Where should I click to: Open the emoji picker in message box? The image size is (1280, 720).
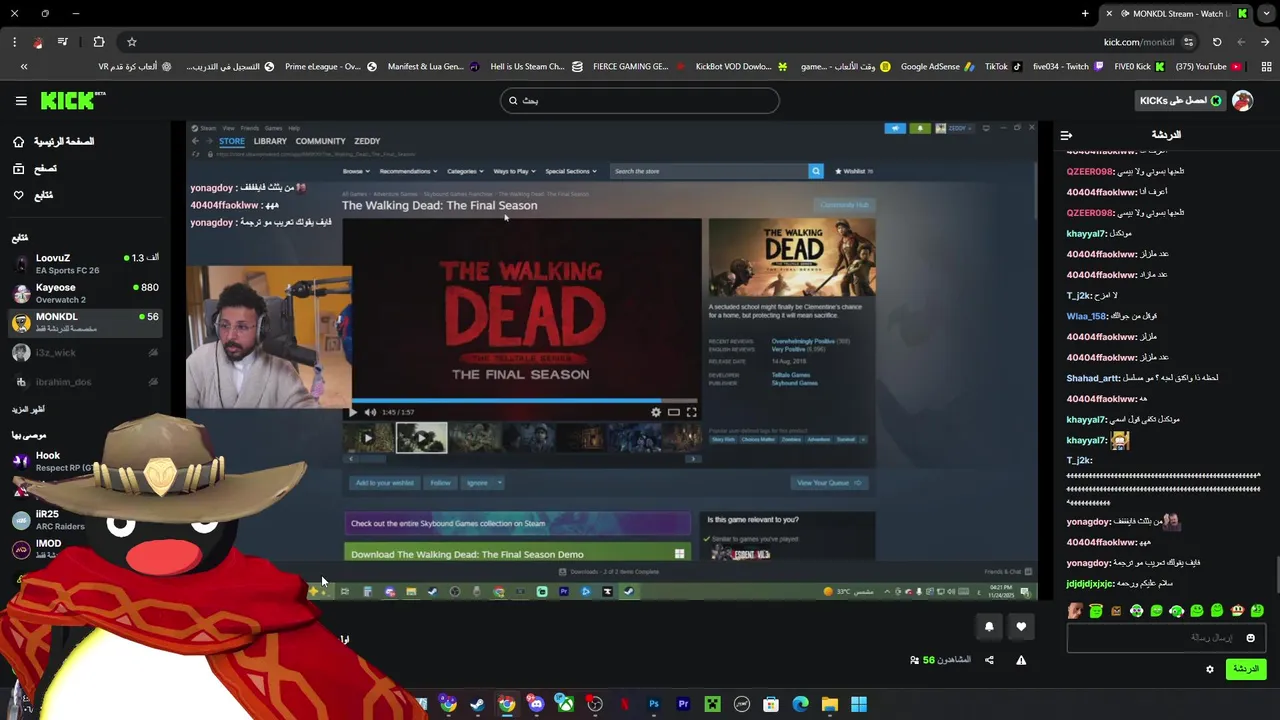[x=1250, y=638]
